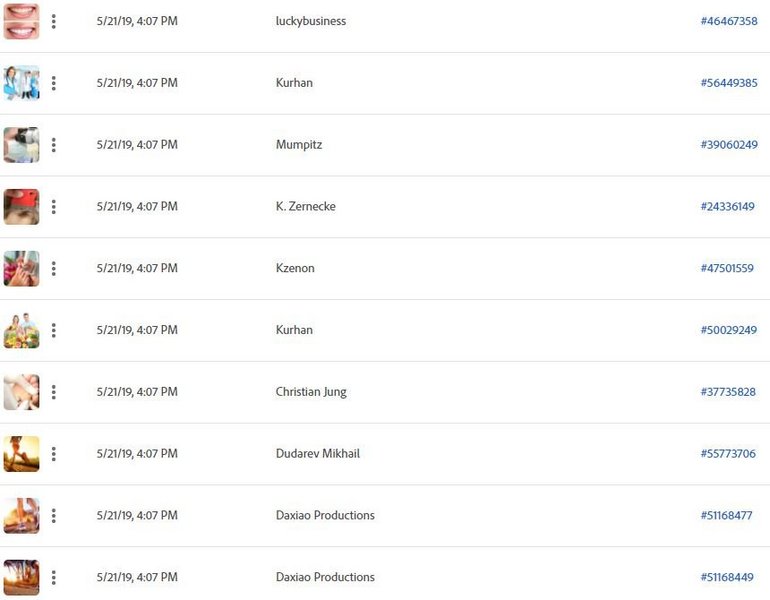Open asset link #37735828

pyautogui.click(x=728, y=392)
